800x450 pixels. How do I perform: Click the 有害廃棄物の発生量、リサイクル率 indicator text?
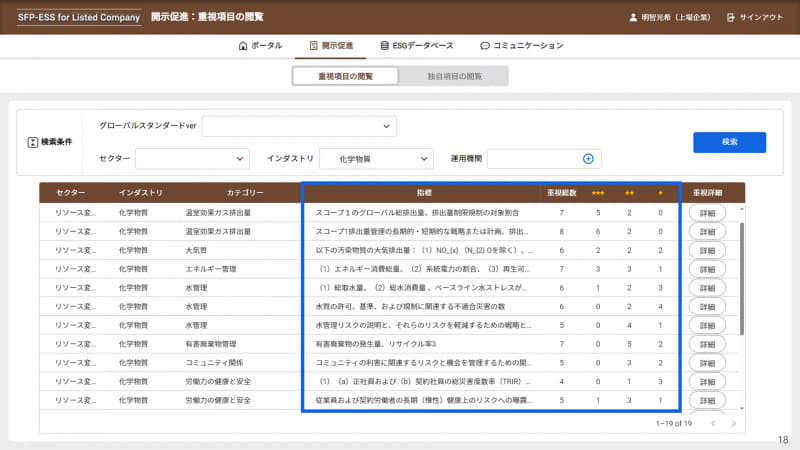[376, 344]
